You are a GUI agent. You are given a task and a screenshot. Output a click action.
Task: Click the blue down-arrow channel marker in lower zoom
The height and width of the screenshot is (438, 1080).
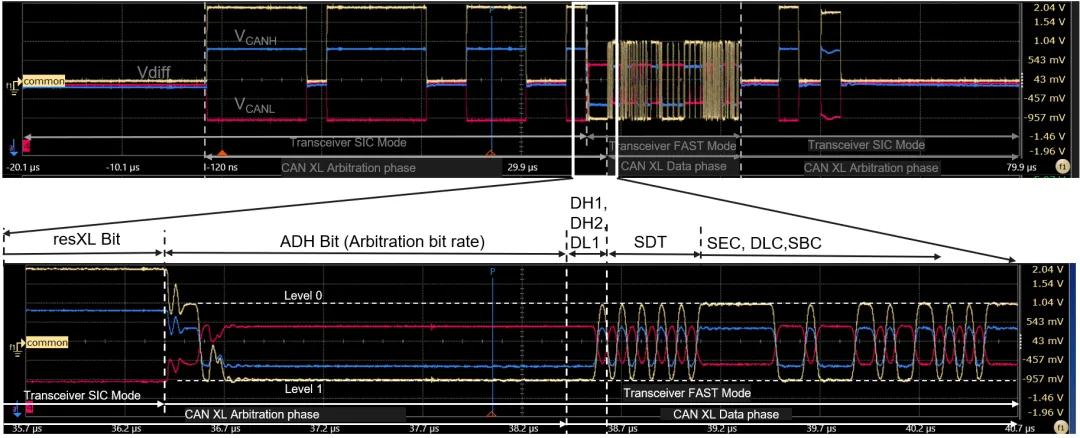[17, 412]
